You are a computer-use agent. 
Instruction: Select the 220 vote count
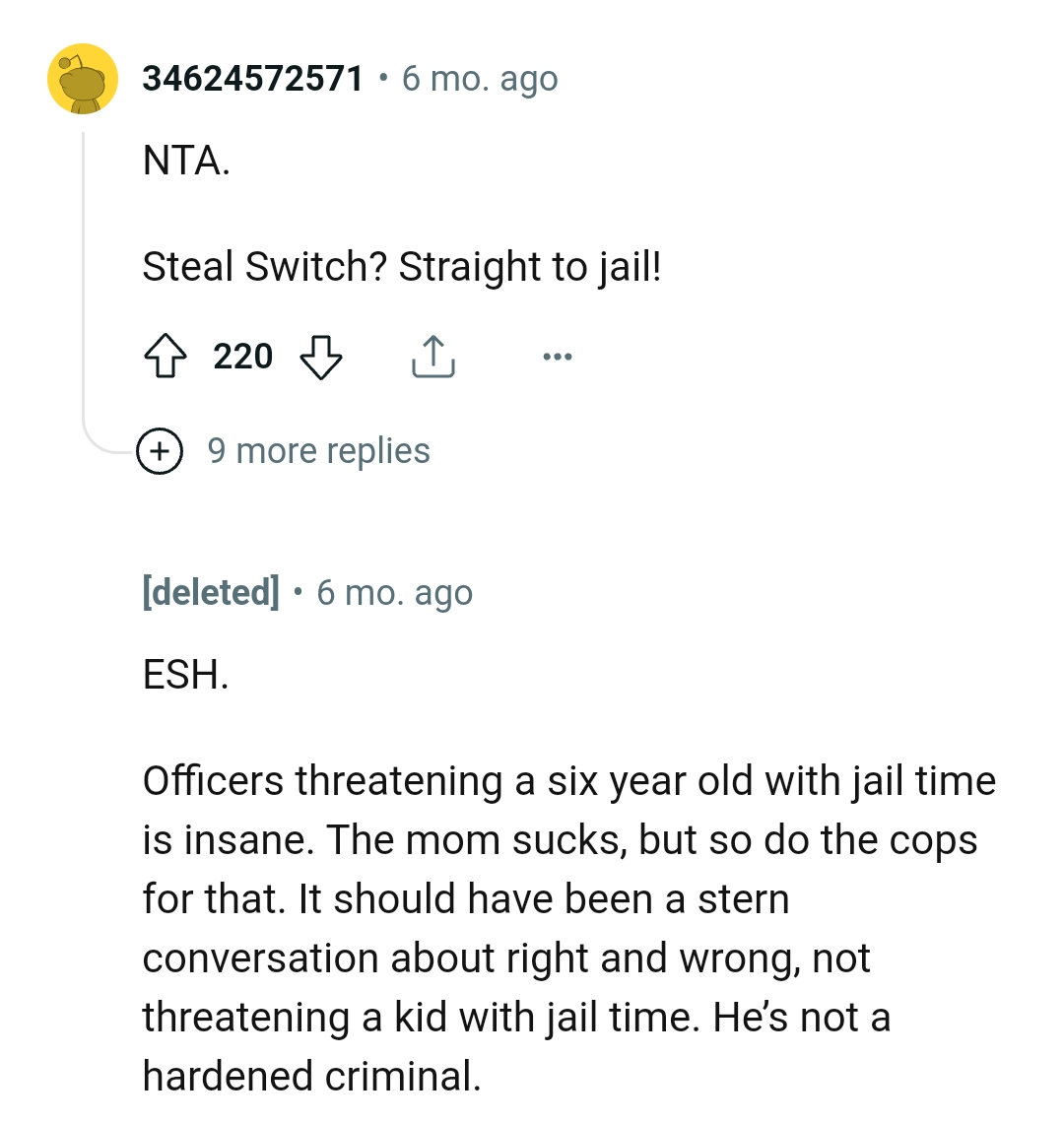click(242, 357)
